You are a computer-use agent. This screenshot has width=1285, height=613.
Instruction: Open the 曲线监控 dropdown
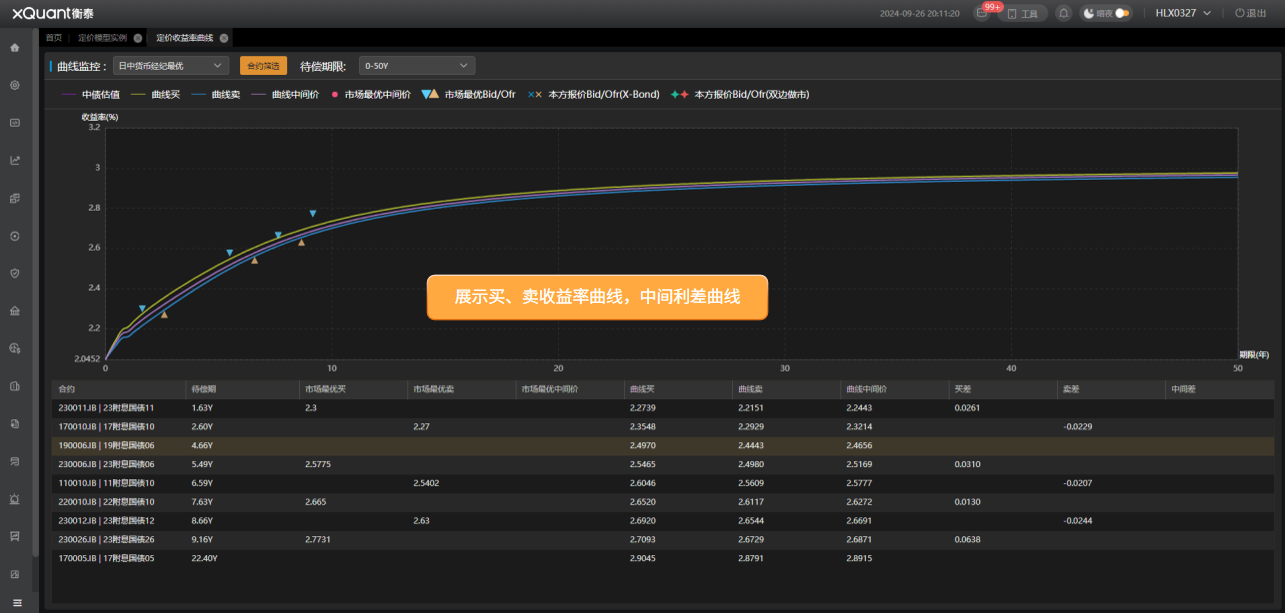(x=171, y=66)
